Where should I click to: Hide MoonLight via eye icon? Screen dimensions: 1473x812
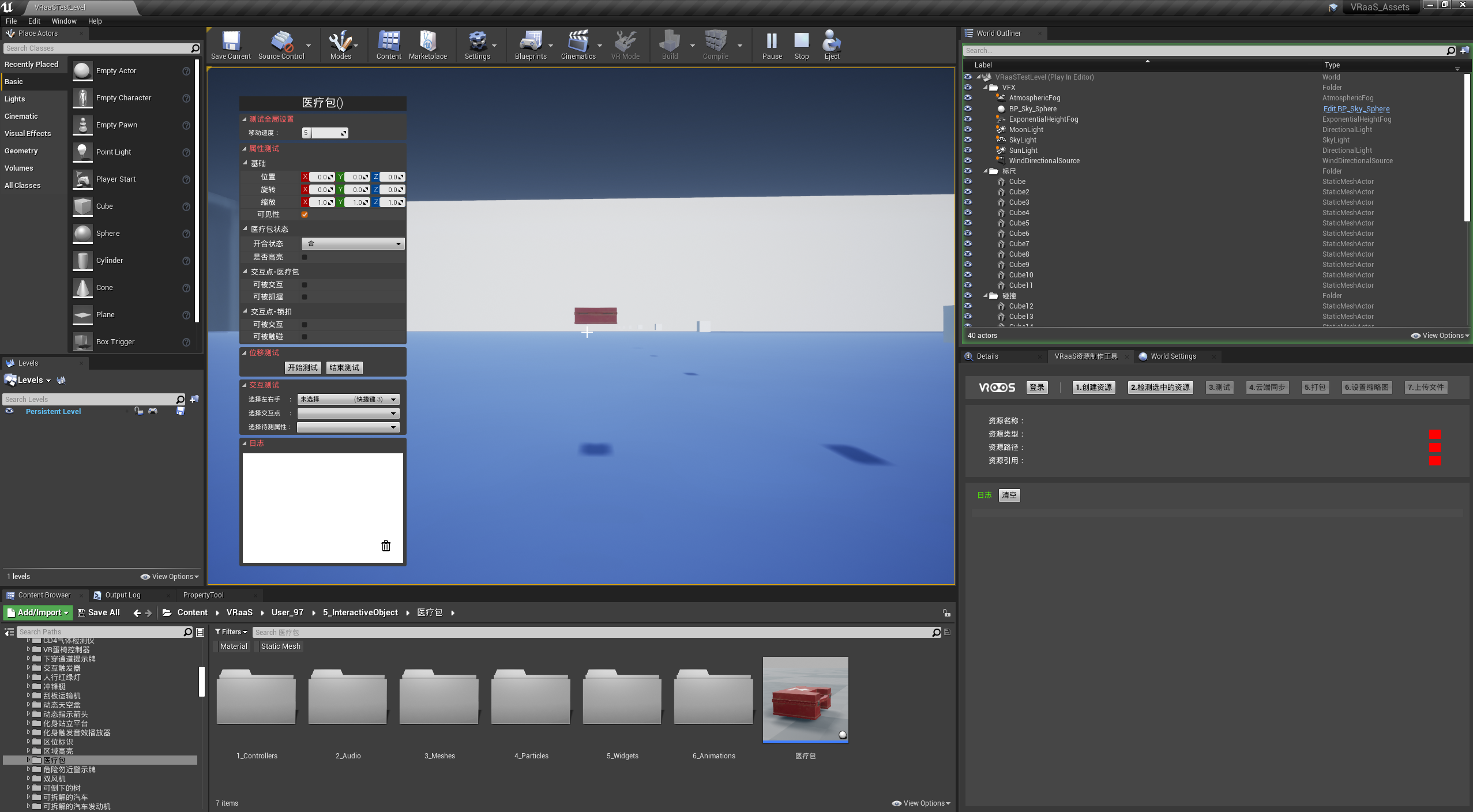tap(968, 130)
